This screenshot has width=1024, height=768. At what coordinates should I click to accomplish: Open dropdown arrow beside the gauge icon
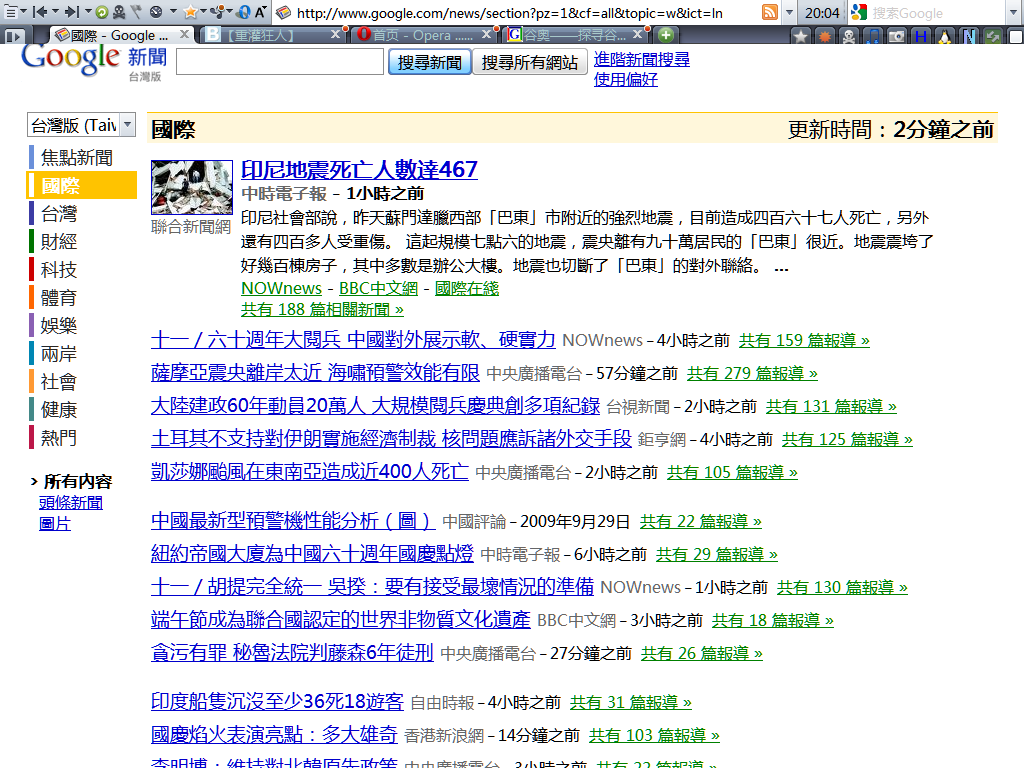(x=172, y=12)
